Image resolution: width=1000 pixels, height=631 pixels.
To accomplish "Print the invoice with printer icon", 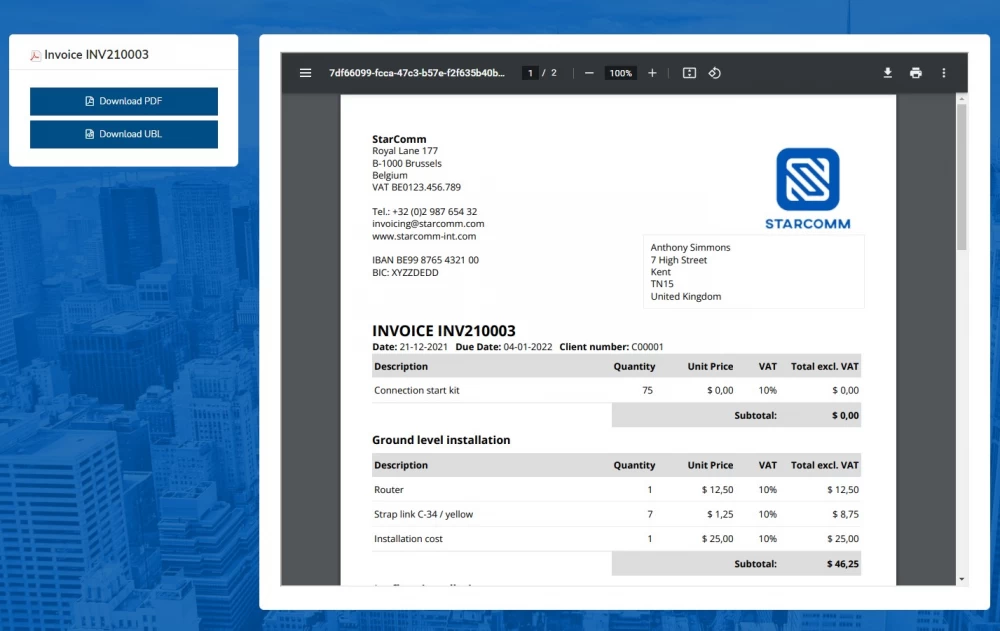I will pyautogui.click(x=915, y=73).
